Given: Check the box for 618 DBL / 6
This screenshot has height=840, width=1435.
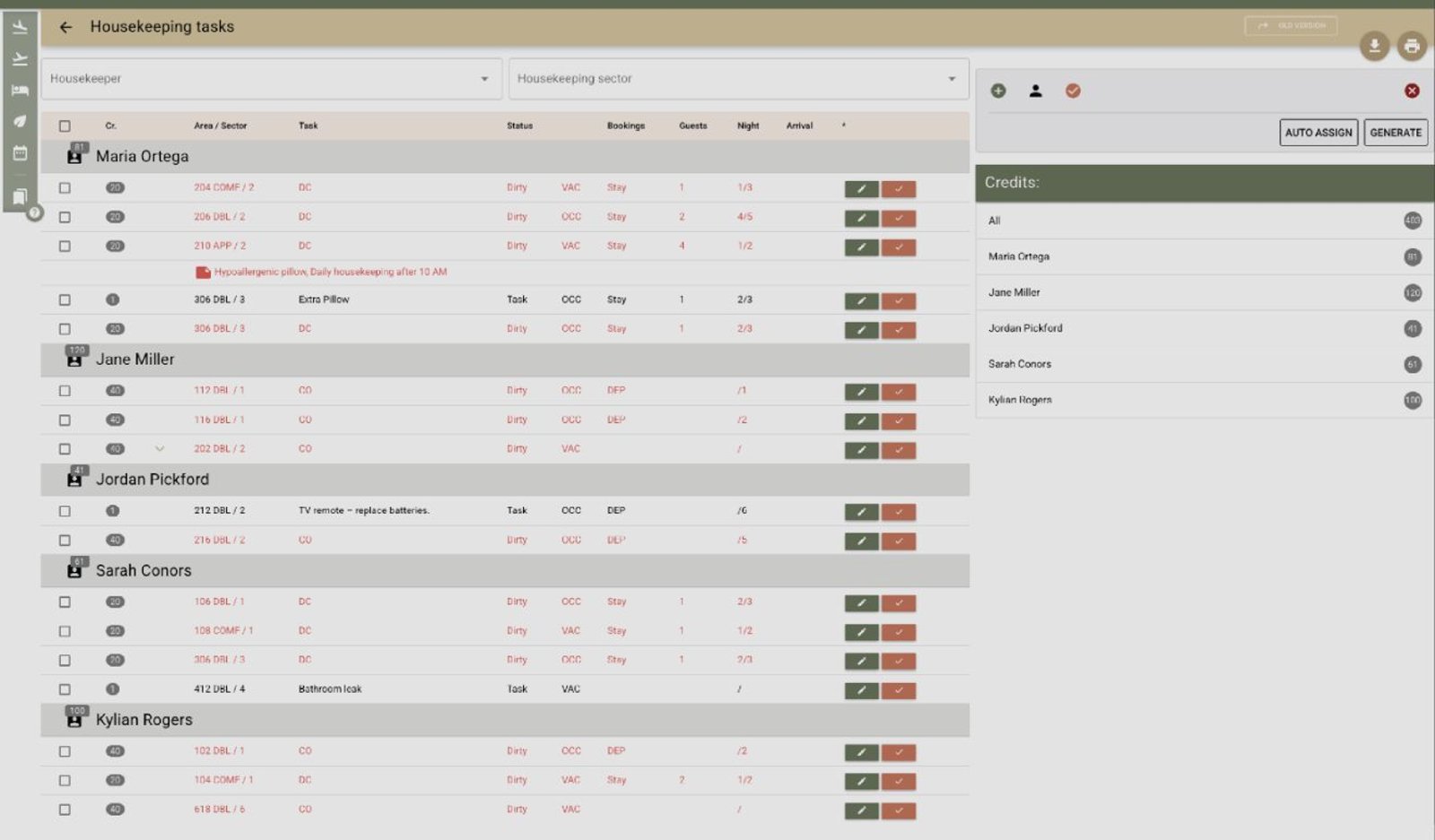Looking at the screenshot, I should [x=65, y=810].
